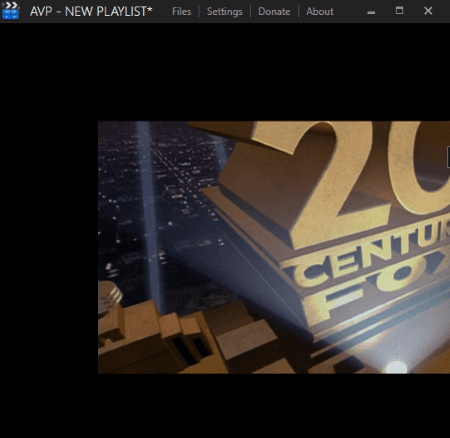This screenshot has height=438, width=450.
Task: Open the Donate menu
Action: [x=274, y=12]
